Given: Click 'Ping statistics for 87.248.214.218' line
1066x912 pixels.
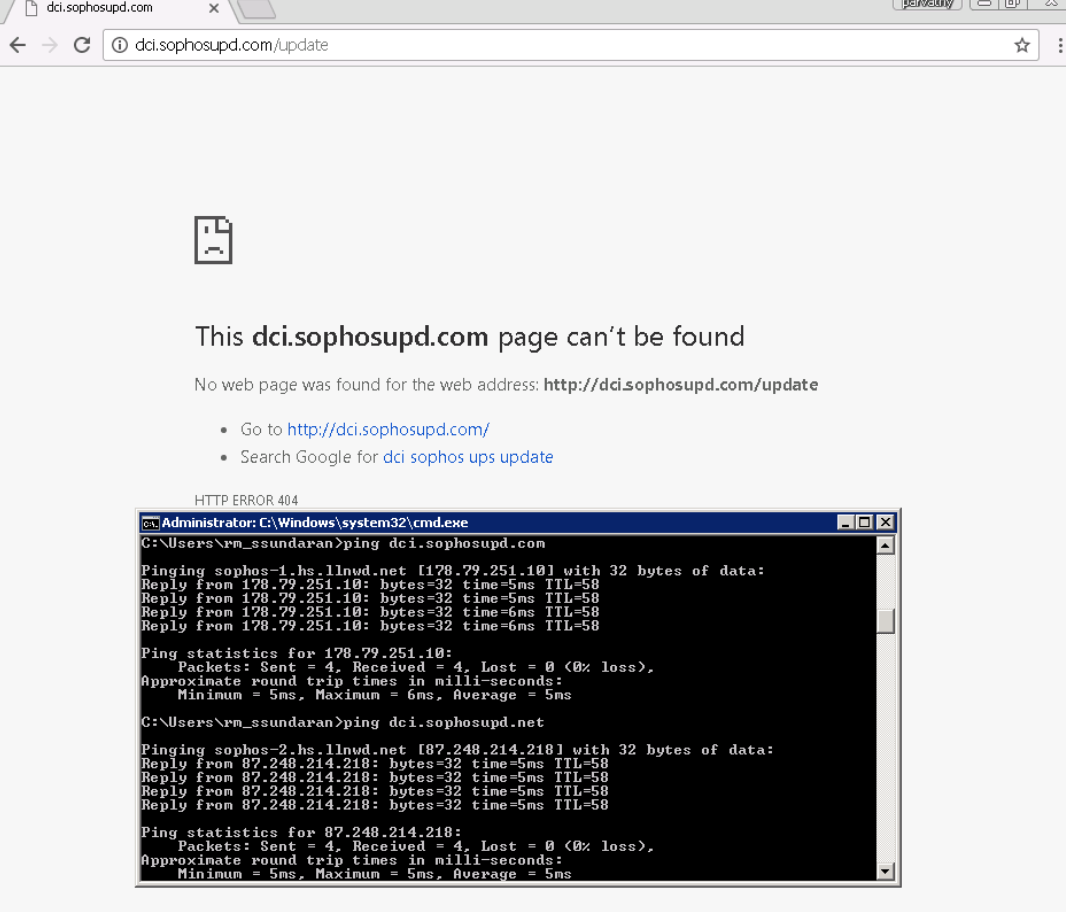Looking at the screenshot, I should (301, 832).
